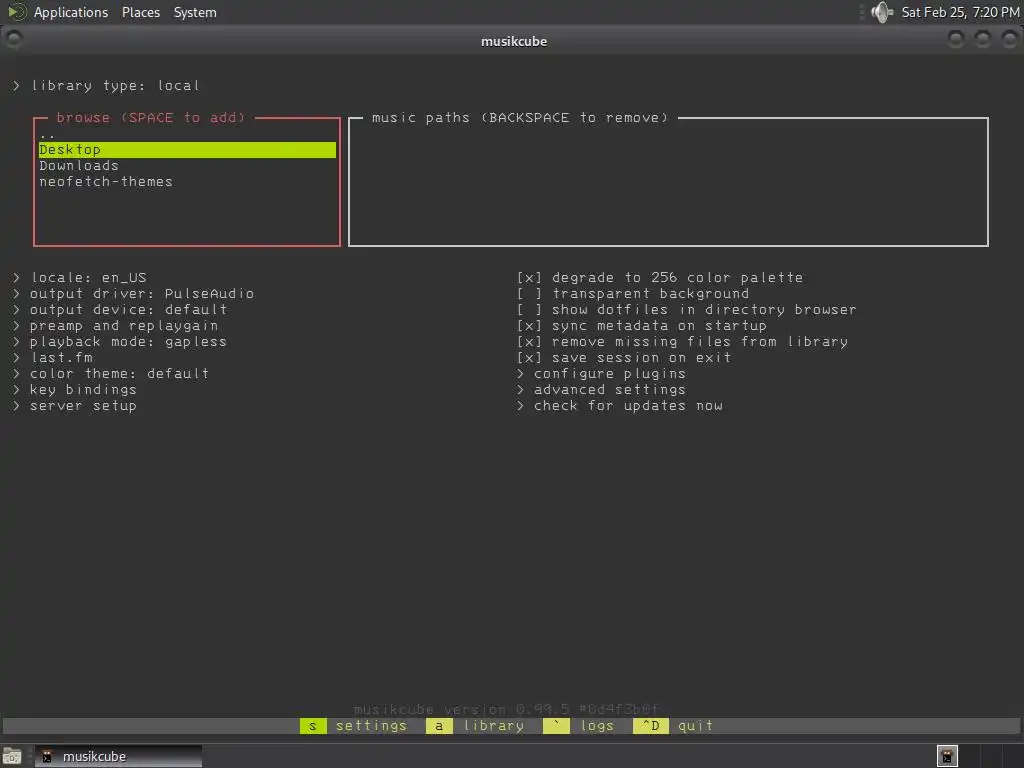The width and height of the screenshot is (1024, 768).
Task: Select the Desktop folder in browse list
Action: [x=187, y=150]
